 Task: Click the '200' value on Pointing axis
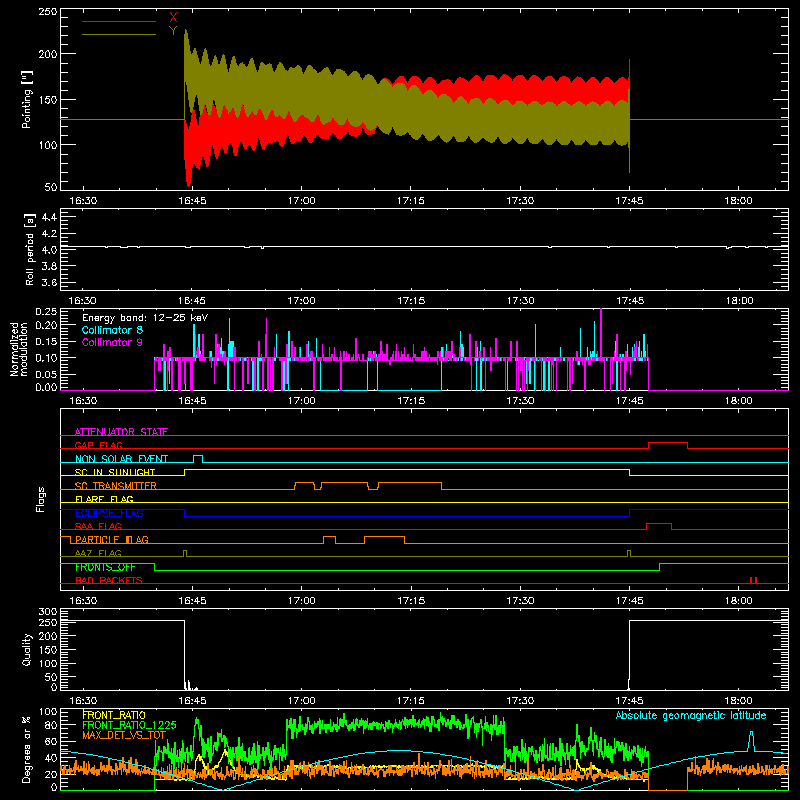47,54
